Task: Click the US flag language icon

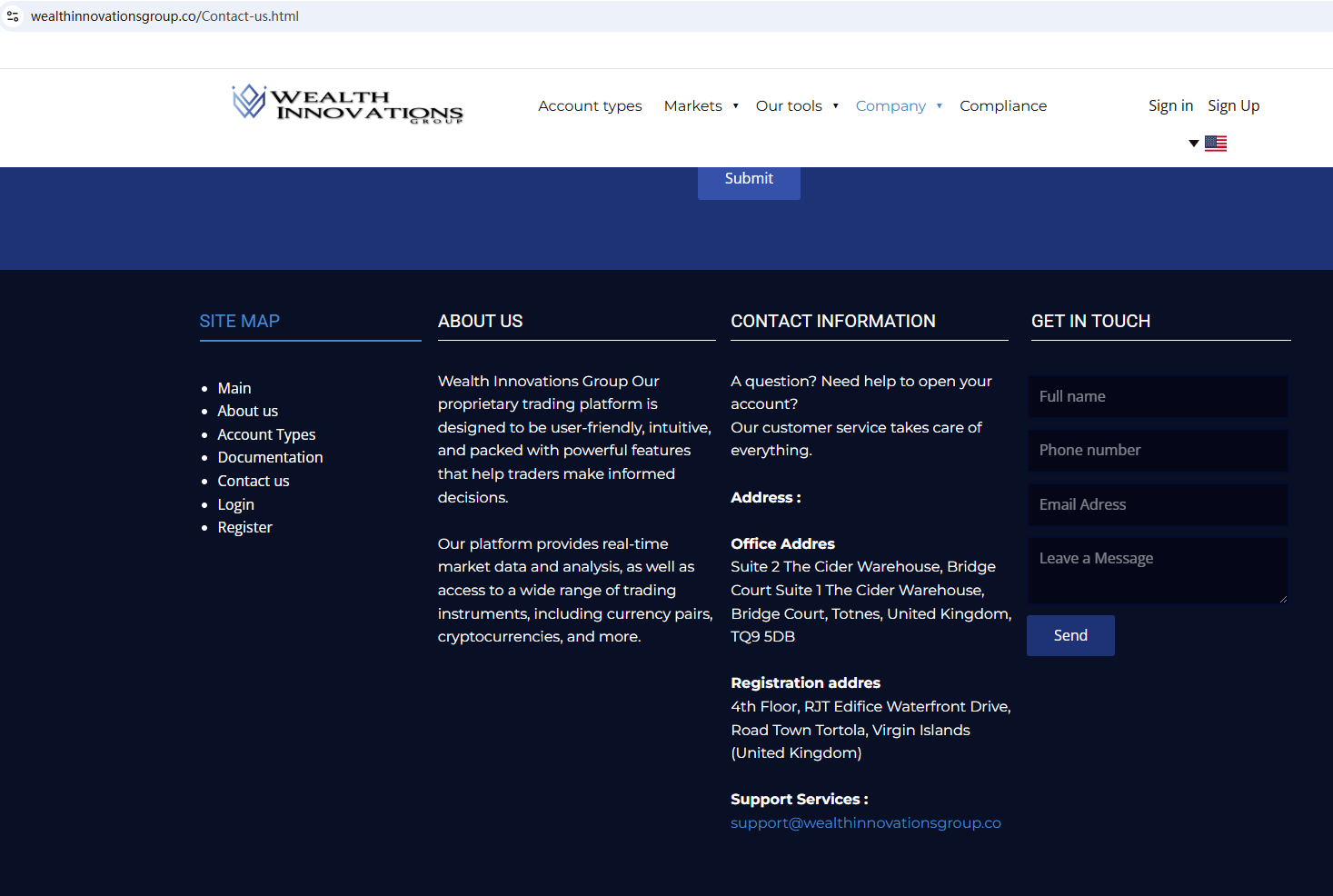Action: [1215, 144]
